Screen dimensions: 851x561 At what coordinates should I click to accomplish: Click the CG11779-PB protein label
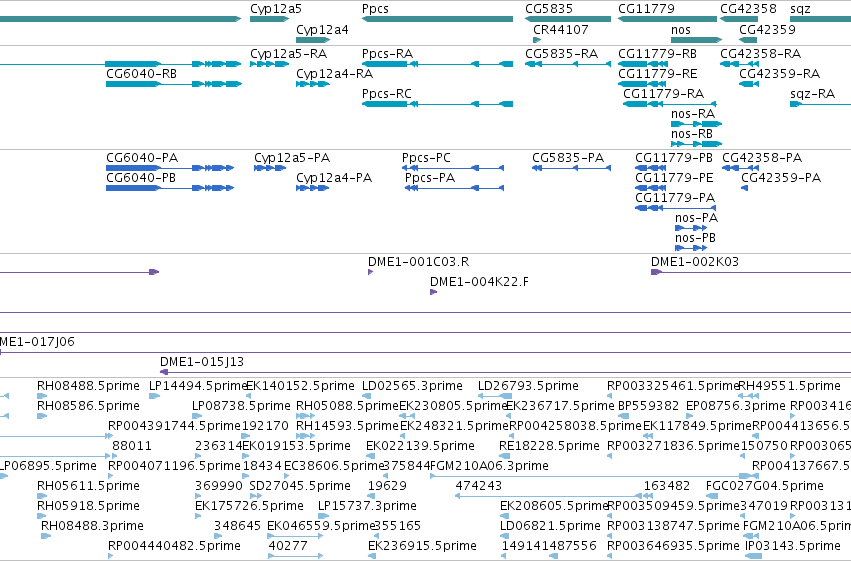point(674,158)
